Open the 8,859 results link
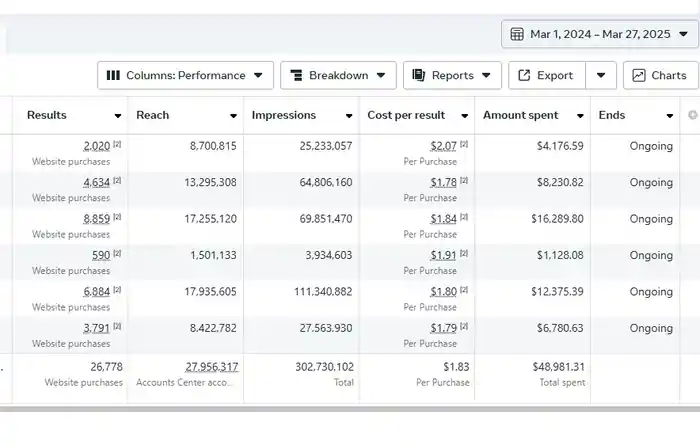 point(96,219)
